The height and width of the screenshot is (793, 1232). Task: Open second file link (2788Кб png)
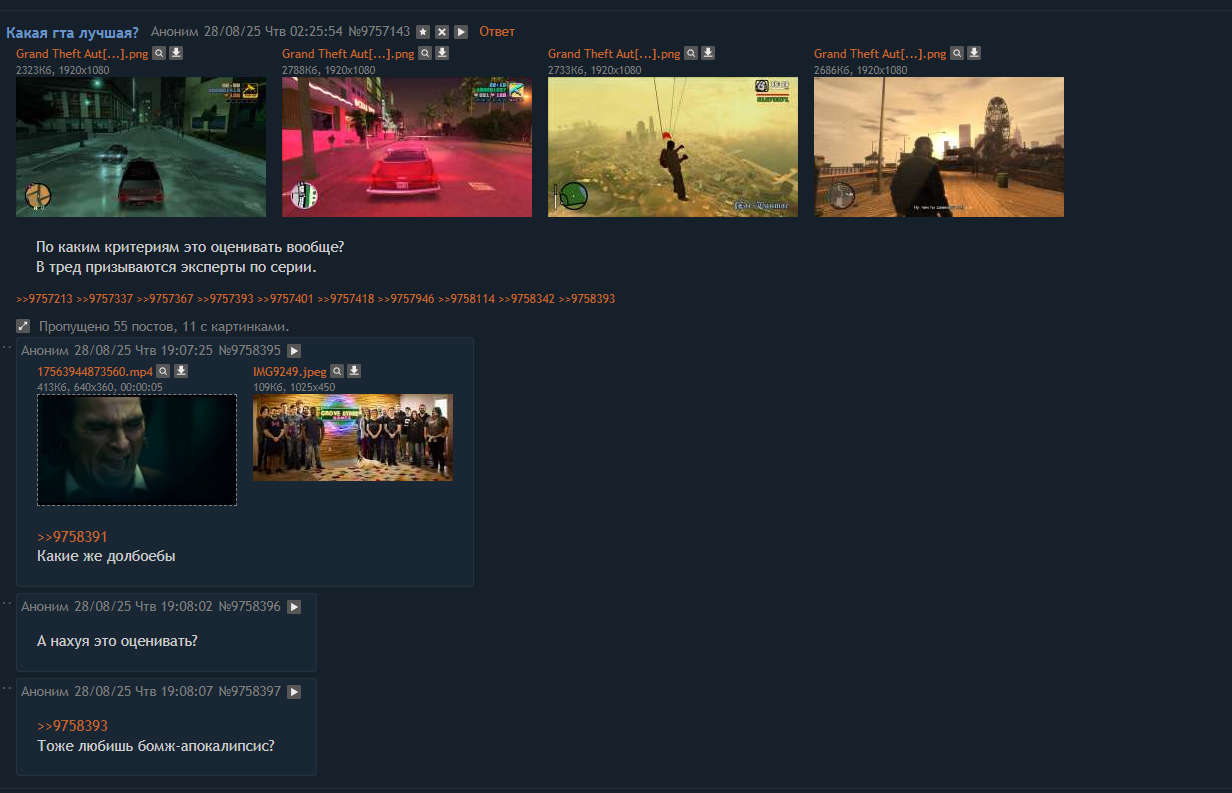point(348,54)
